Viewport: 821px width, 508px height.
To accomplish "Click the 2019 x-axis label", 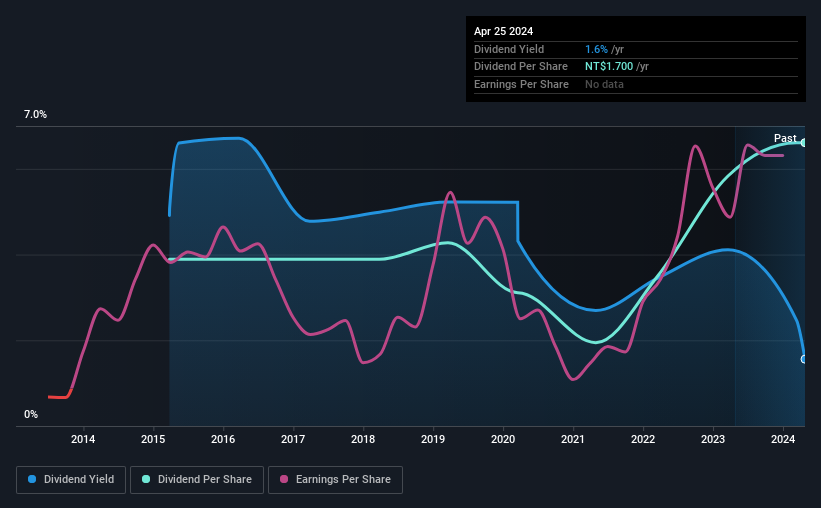I will coord(433,439).
